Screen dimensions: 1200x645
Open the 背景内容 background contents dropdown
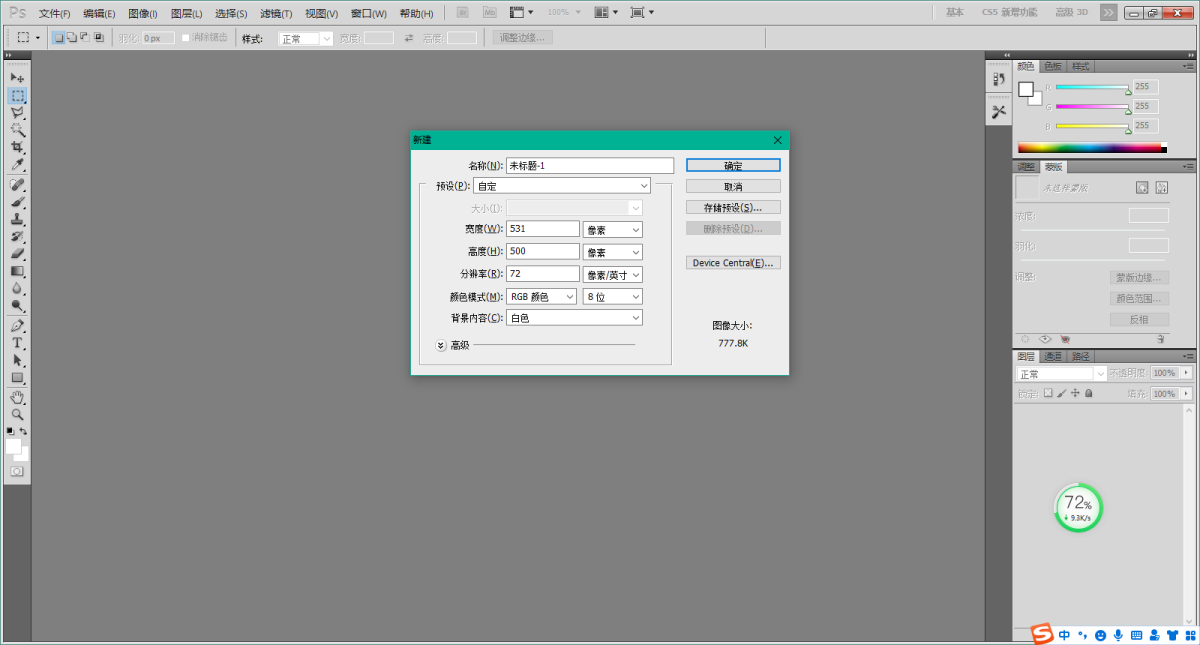pos(574,318)
